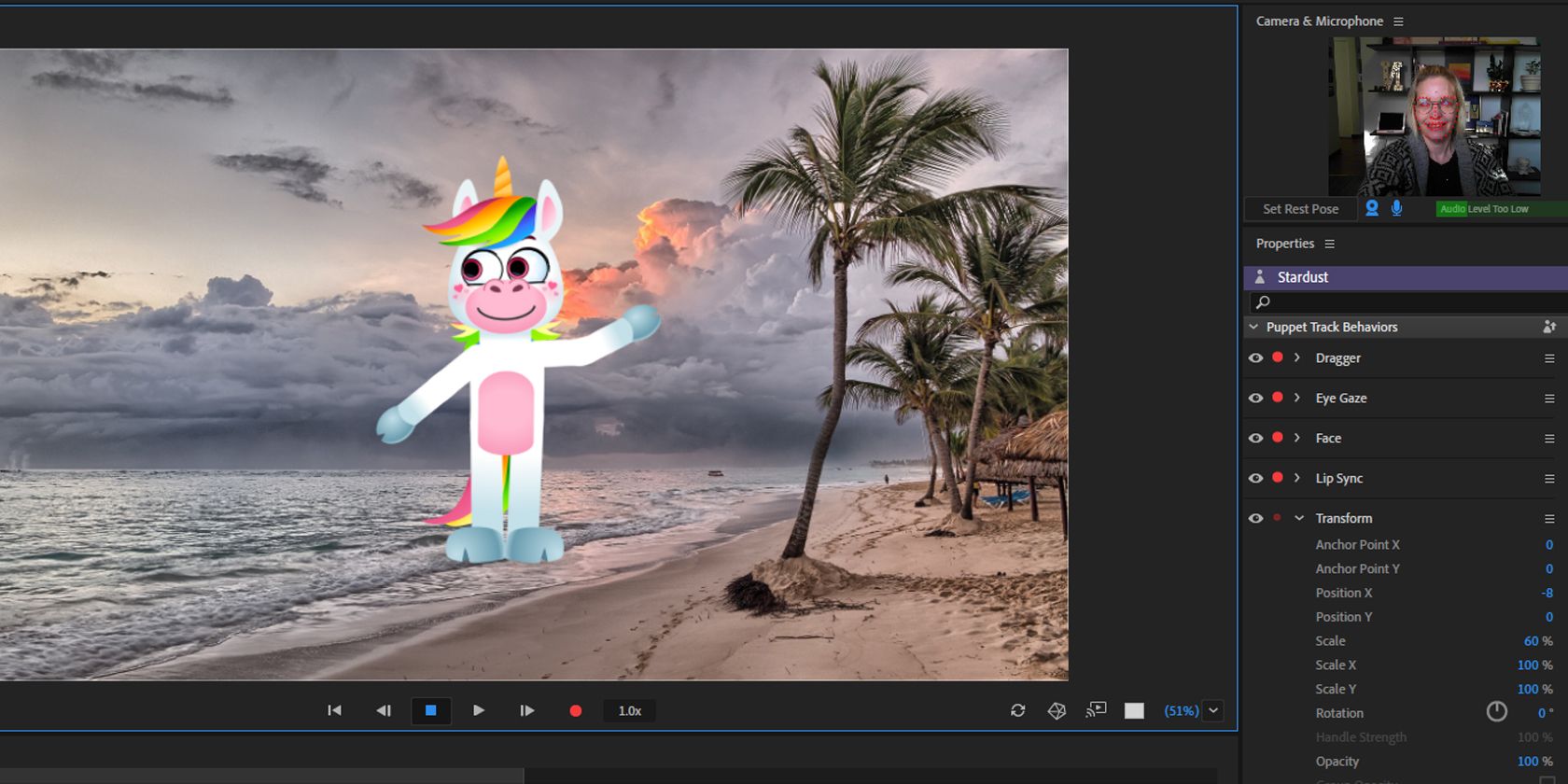This screenshot has width=1568, height=784.
Task: Click the Properties search field
Action: 1409,302
